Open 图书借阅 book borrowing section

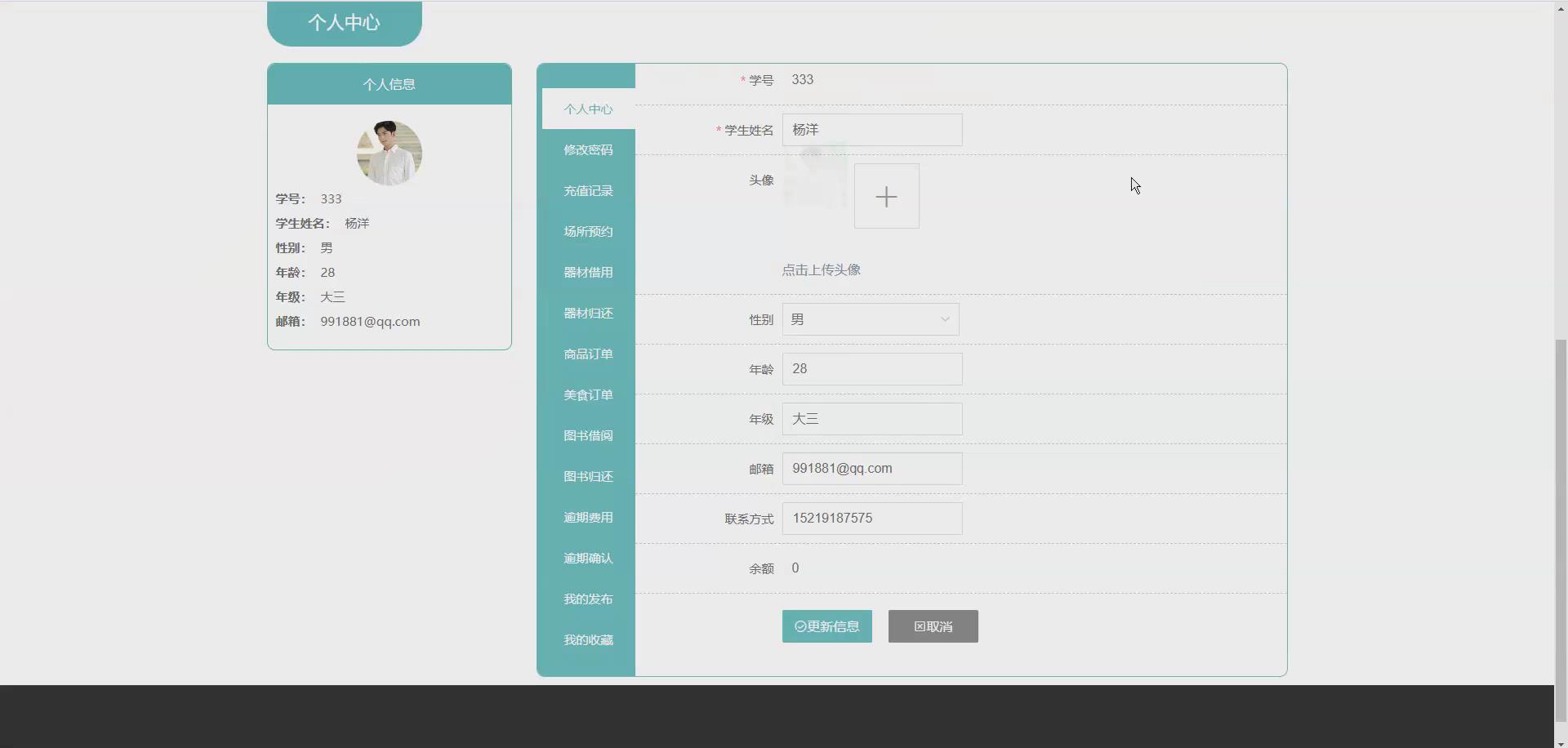(587, 435)
